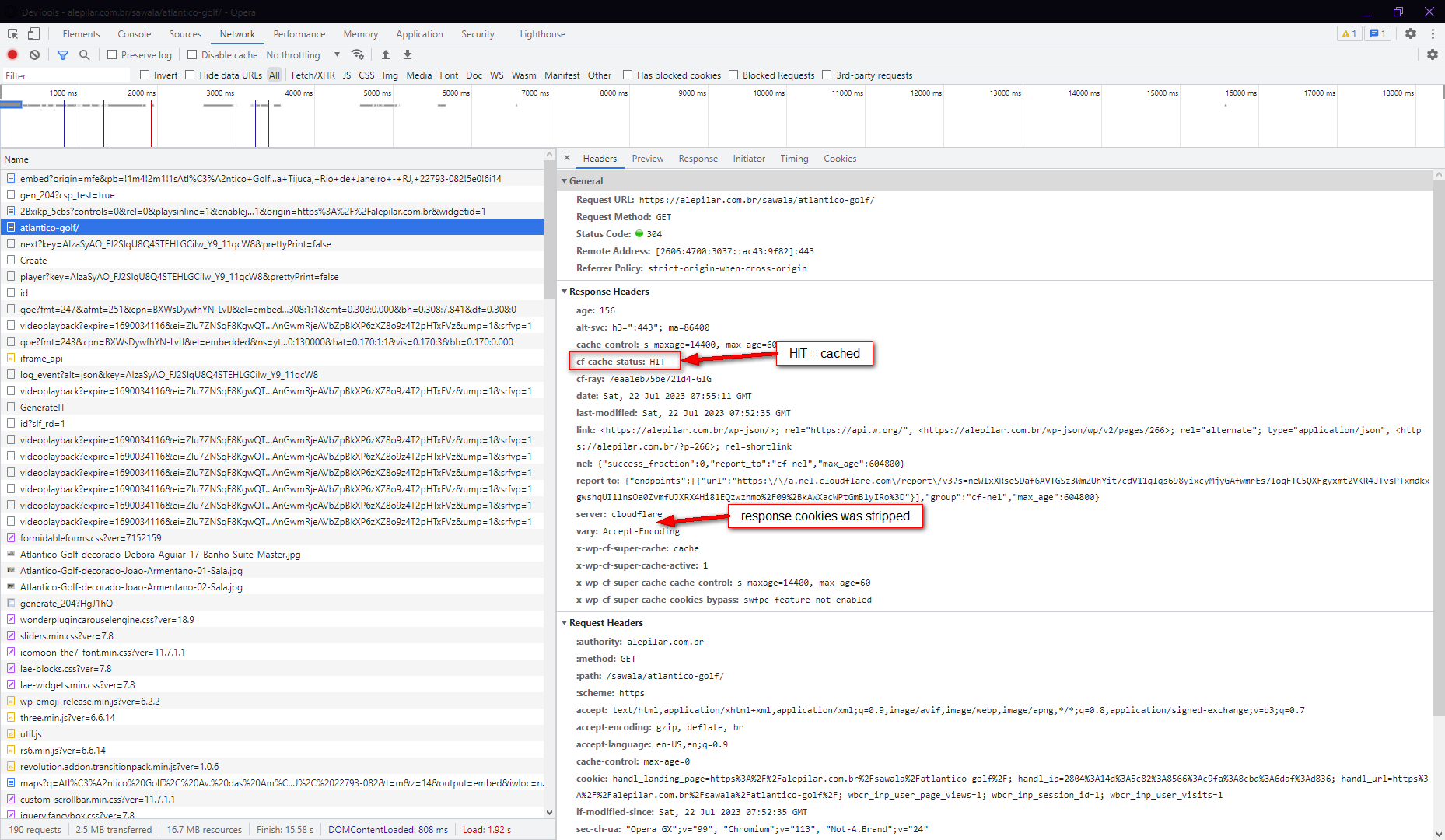This screenshot has width=1445, height=840.
Task: Stop recording network log
Action: tap(12, 54)
